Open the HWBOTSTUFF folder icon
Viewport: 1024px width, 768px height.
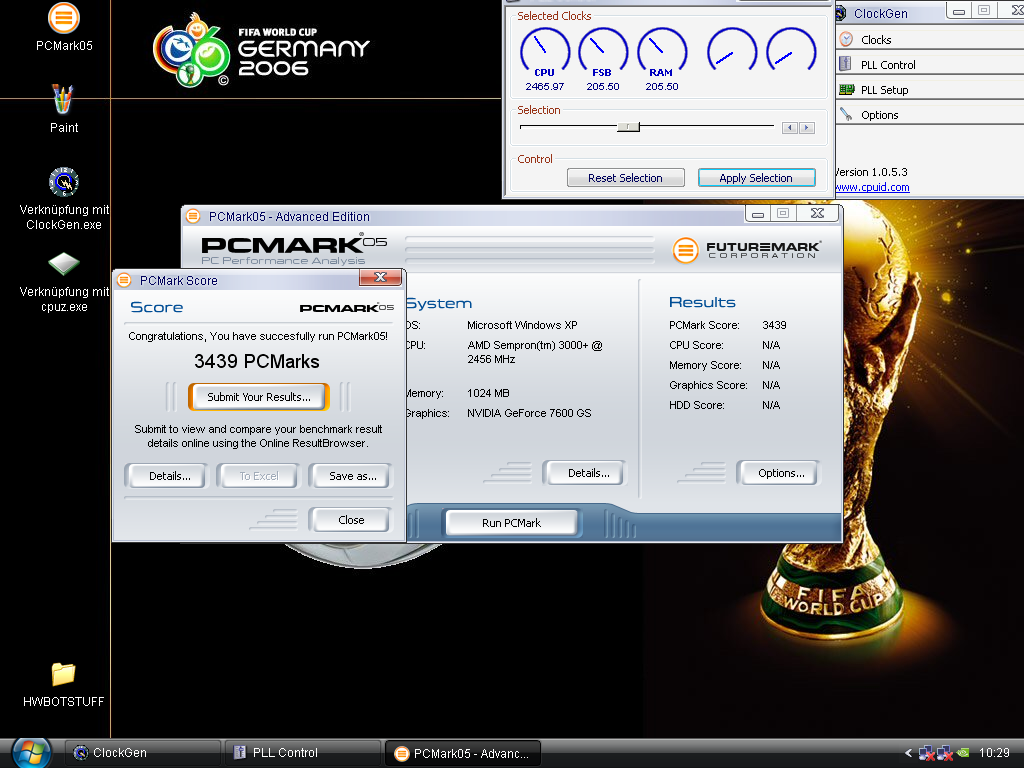coord(63,674)
